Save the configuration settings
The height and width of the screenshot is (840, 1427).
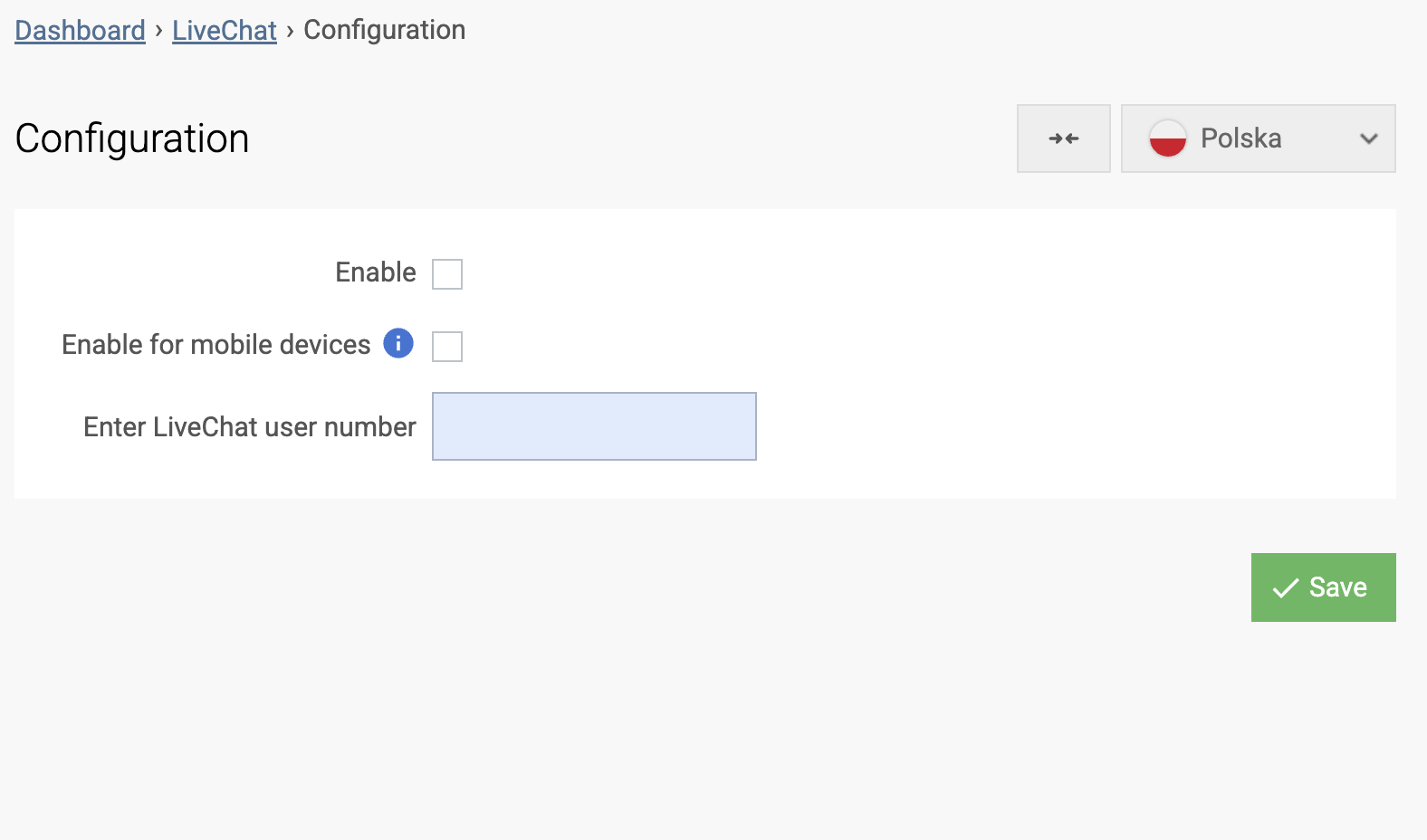[1323, 587]
